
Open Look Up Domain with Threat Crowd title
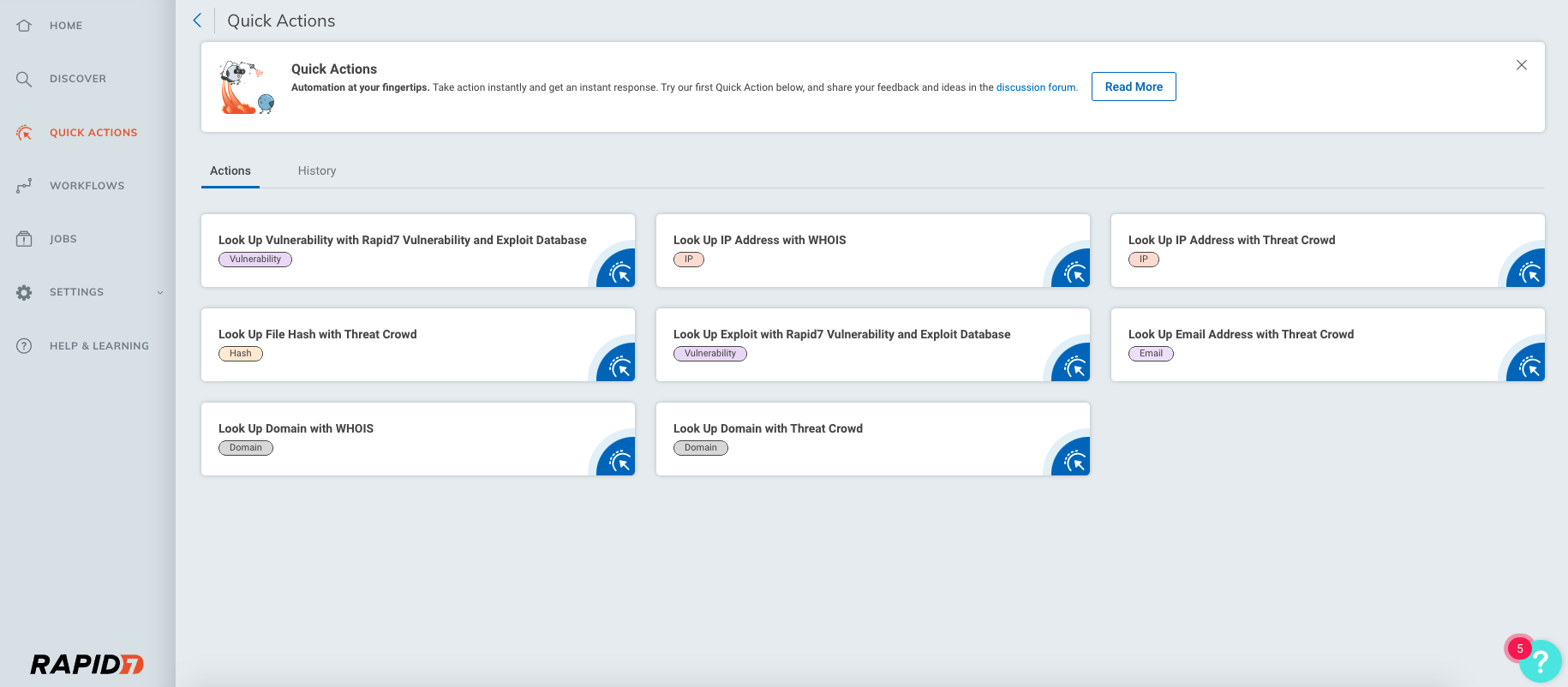769,429
